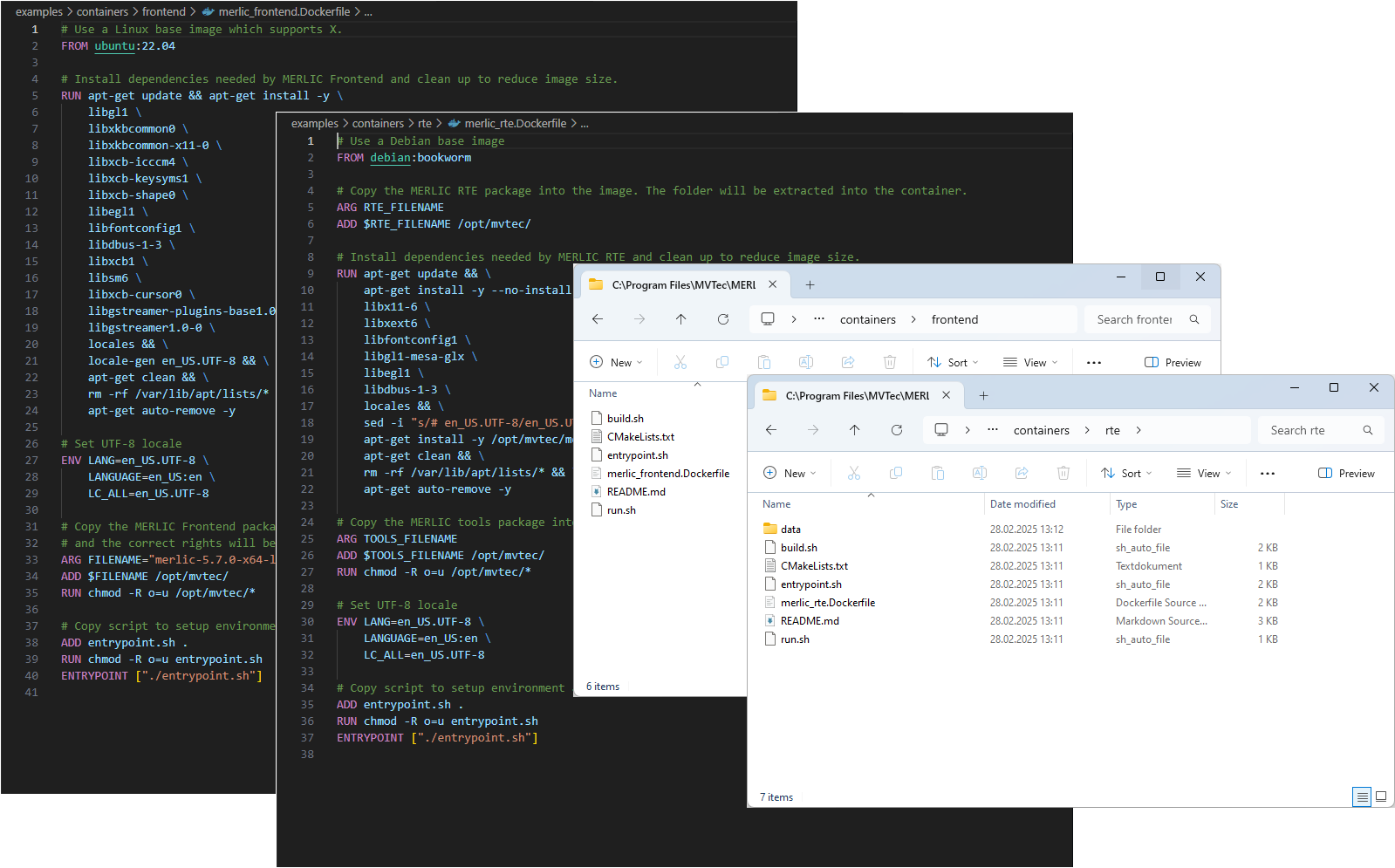Click the Up arrow in the rte explorer window
1395x868 pixels.
pyautogui.click(x=854, y=430)
